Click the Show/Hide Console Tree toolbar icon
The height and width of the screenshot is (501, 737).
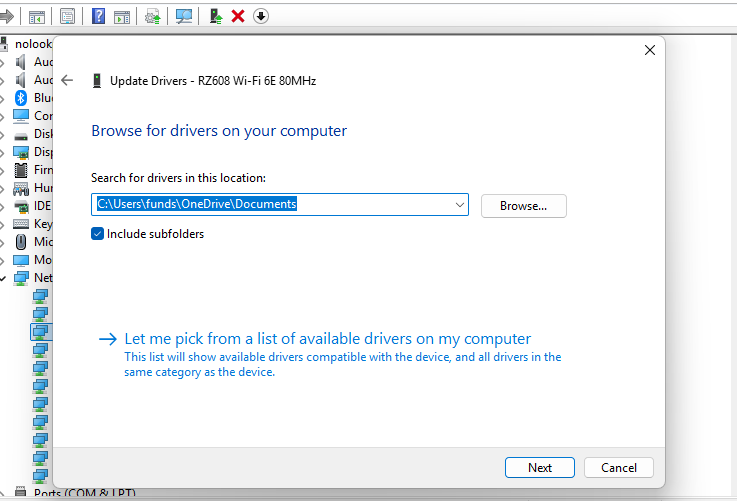click(37, 17)
